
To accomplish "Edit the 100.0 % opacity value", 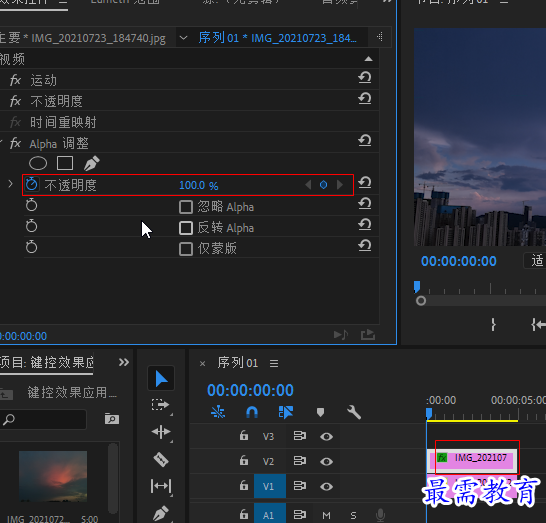I will (x=198, y=185).
